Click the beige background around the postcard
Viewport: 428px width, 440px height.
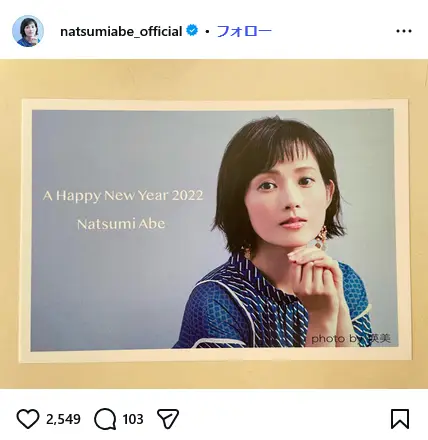pos(214,79)
